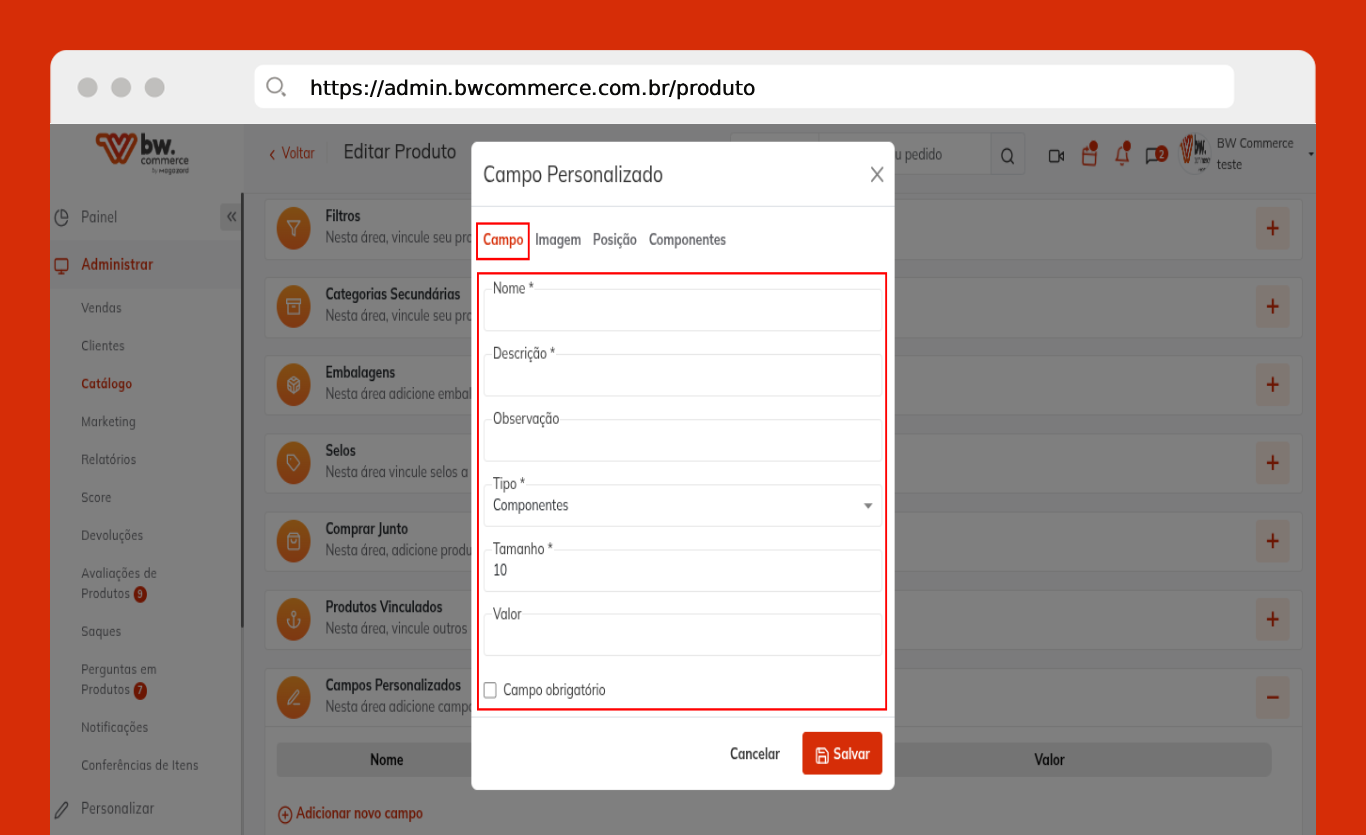This screenshot has width=1366, height=835.
Task: Select Catálogo in the sidebar
Action: point(106,384)
